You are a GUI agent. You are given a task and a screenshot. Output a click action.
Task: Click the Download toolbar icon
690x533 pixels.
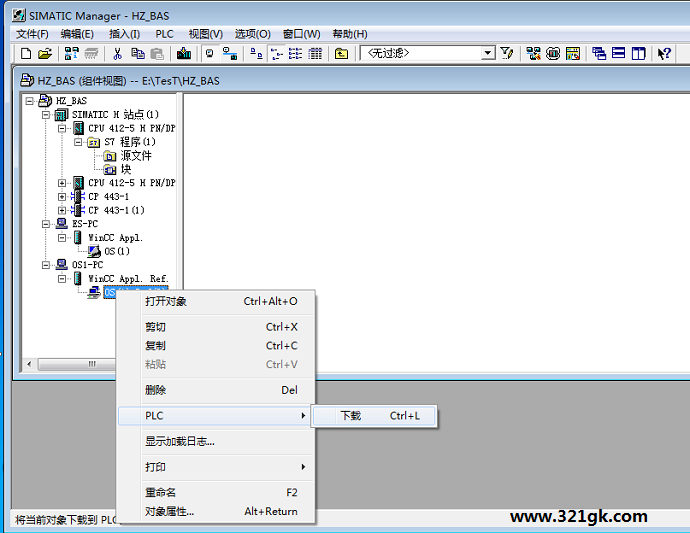pyautogui.click(x=184, y=54)
